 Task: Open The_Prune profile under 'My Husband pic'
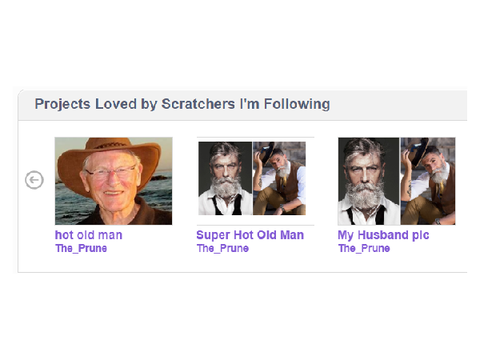point(364,248)
